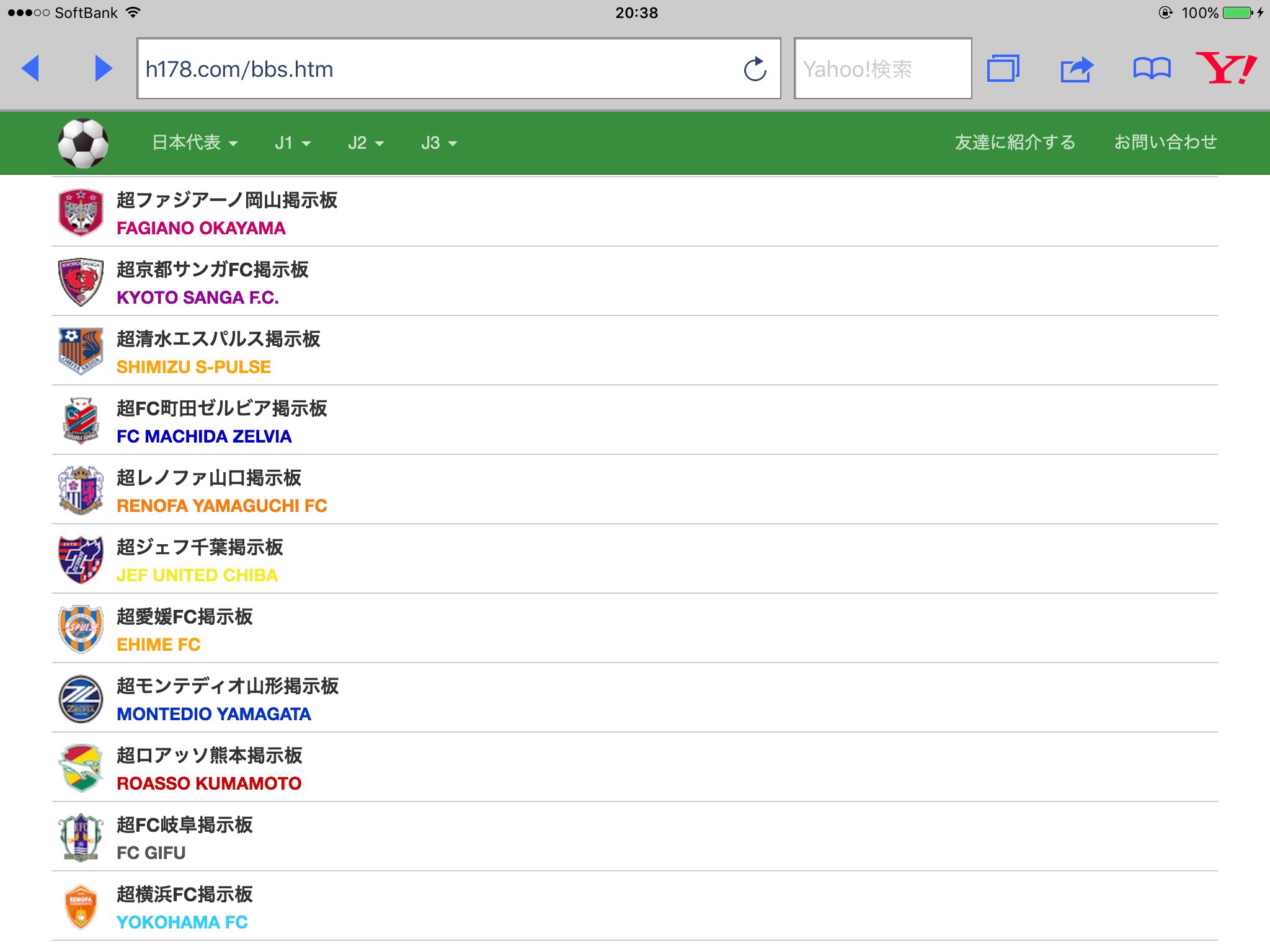Open the J3 dropdown menu
Image resolution: width=1270 pixels, height=952 pixels.
(438, 143)
